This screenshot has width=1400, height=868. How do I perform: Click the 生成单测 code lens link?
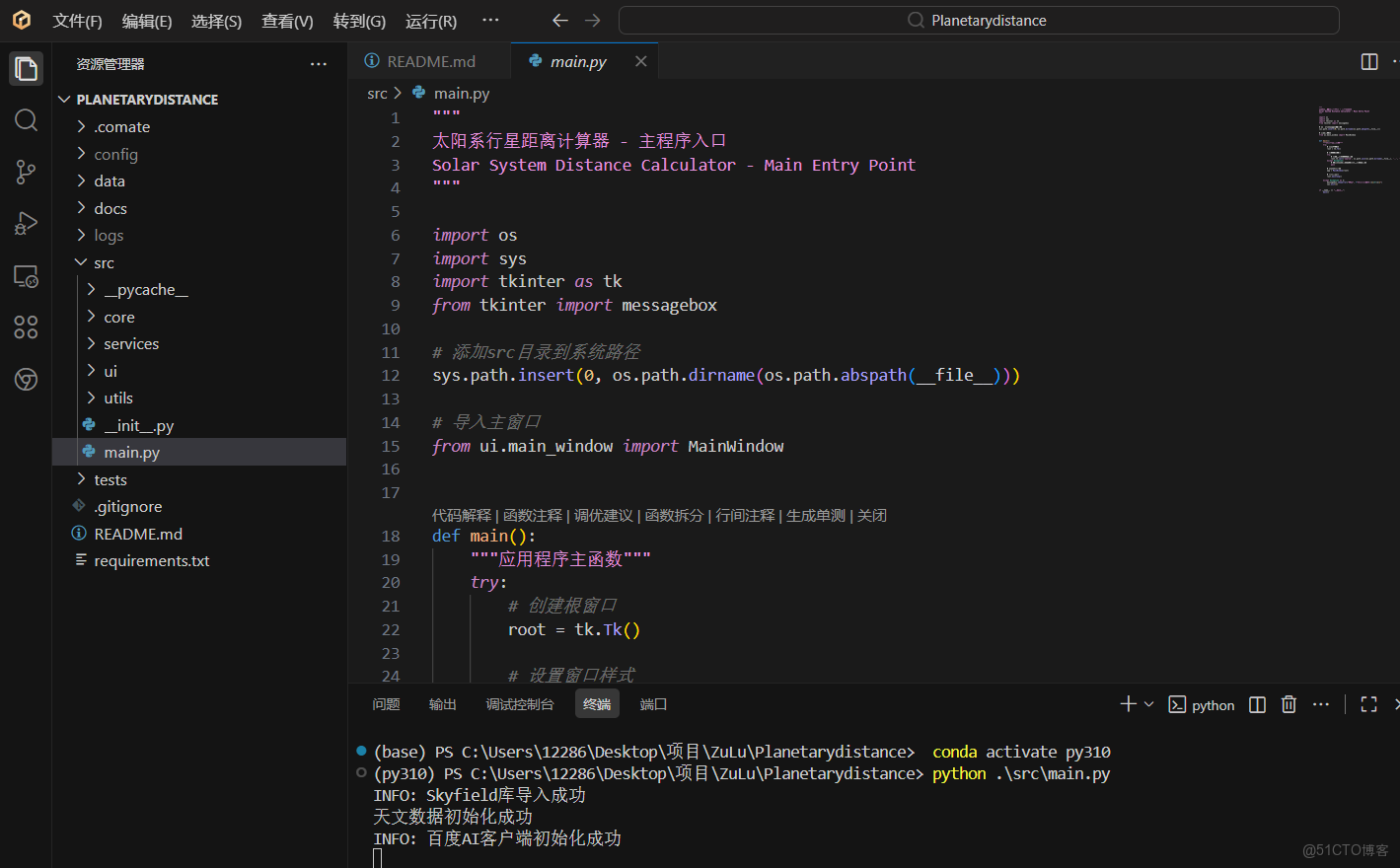click(x=815, y=515)
